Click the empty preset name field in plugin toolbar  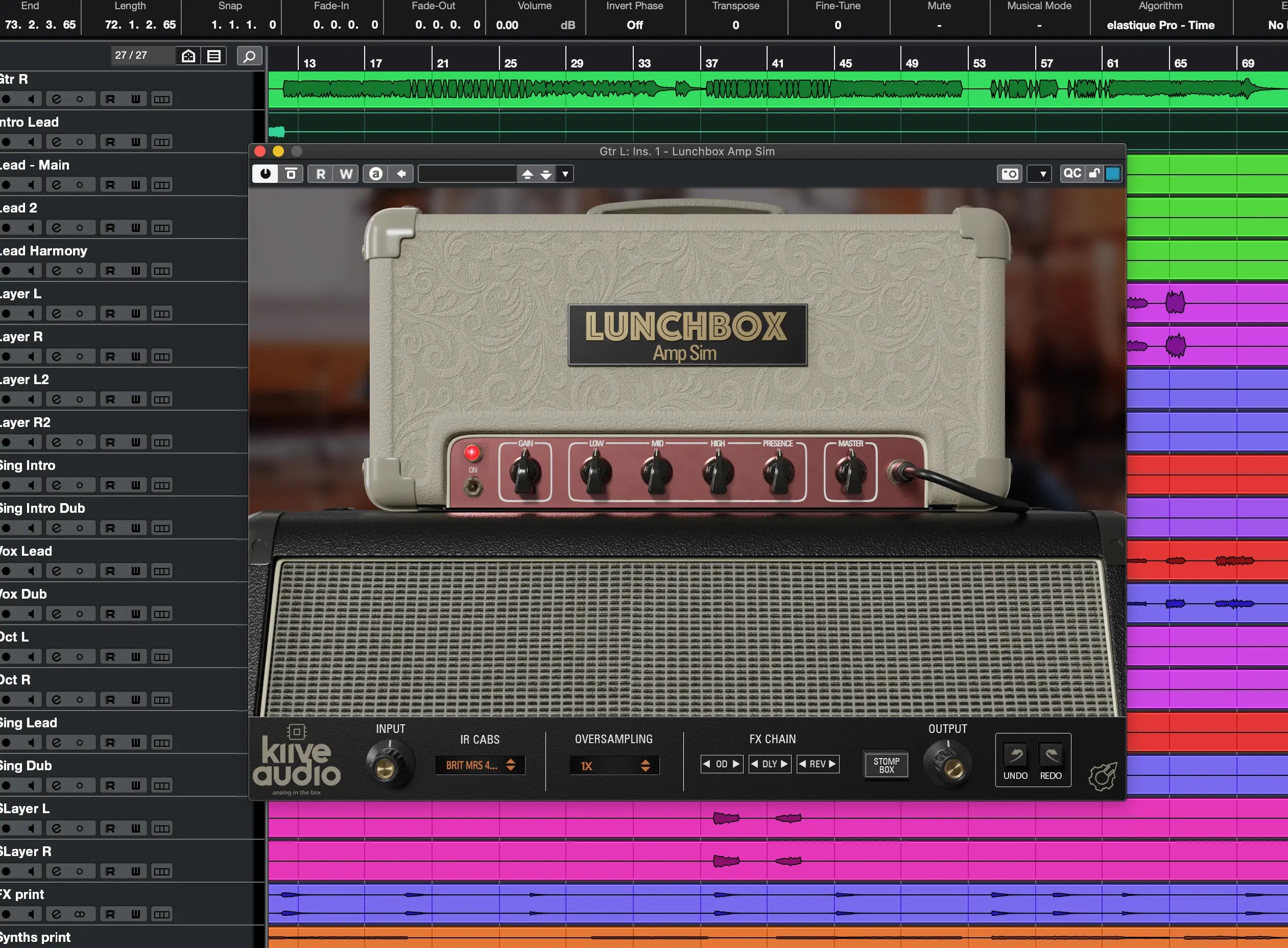(x=467, y=174)
